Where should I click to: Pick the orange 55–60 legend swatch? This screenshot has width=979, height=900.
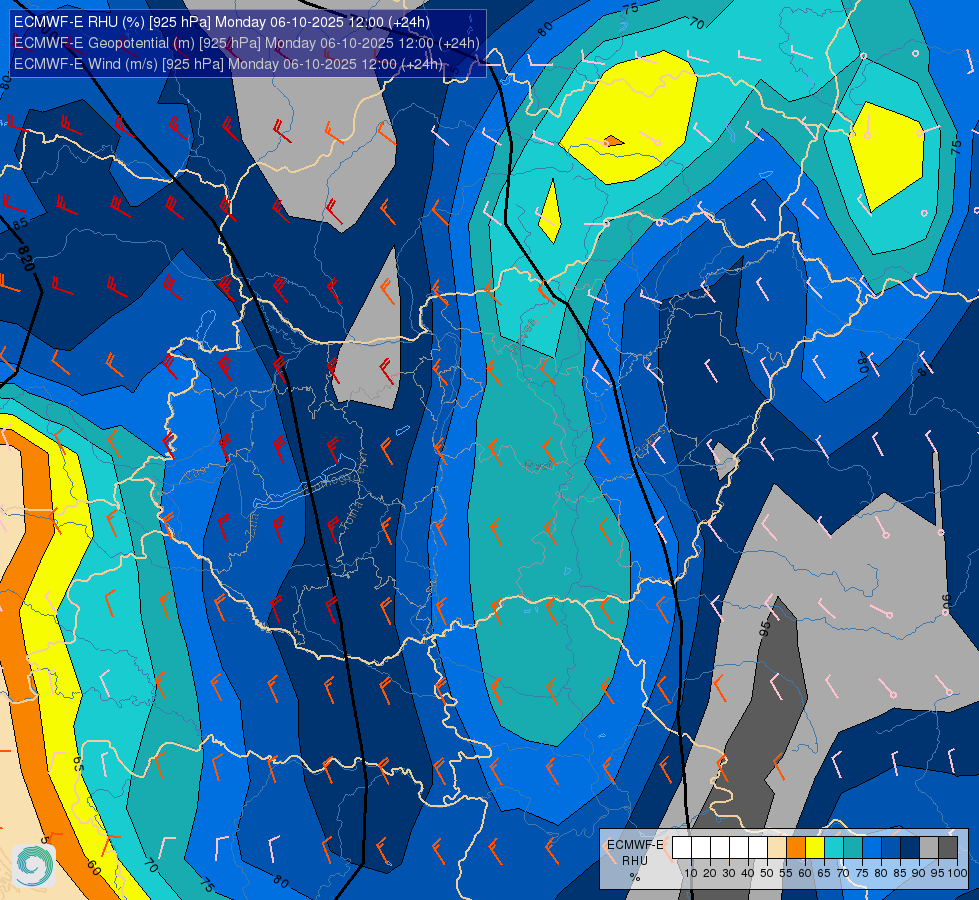(x=796, y=847)
